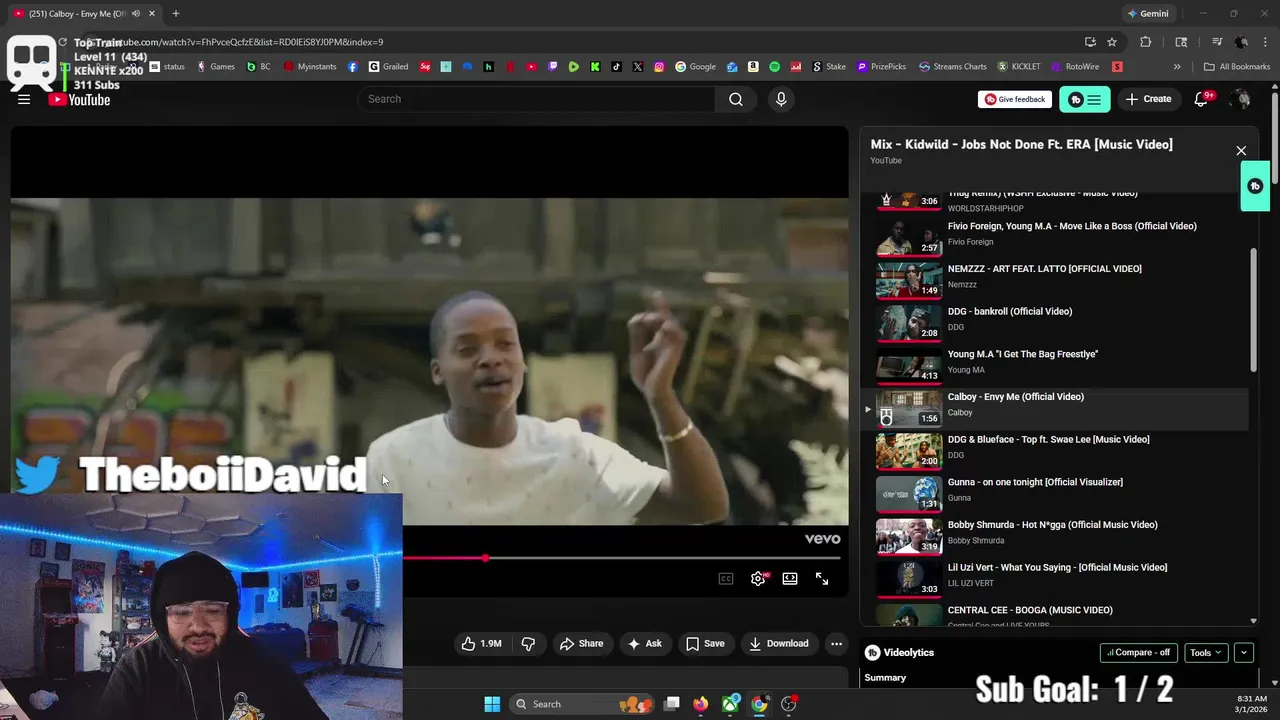Click the Ask button
This screenshot has width=1280, height=720.
point(644,643)
